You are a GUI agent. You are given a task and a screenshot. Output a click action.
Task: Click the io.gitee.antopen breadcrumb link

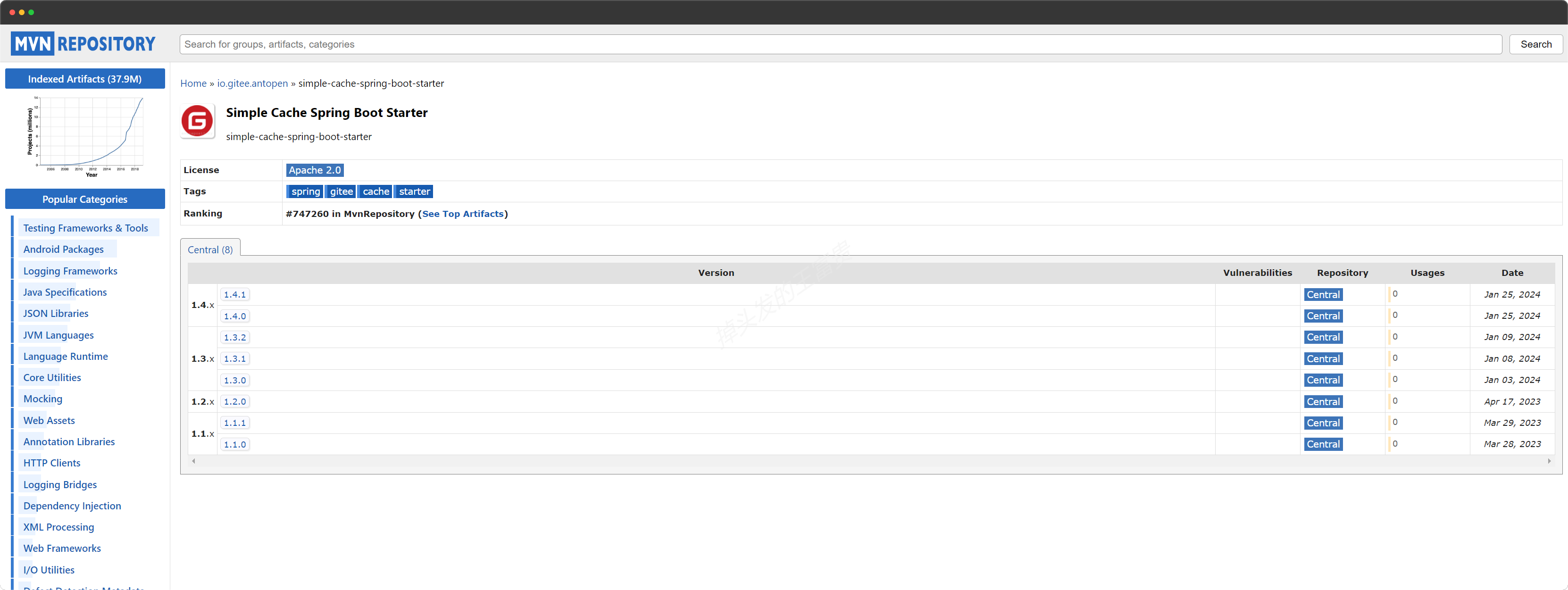pos(252,83)
